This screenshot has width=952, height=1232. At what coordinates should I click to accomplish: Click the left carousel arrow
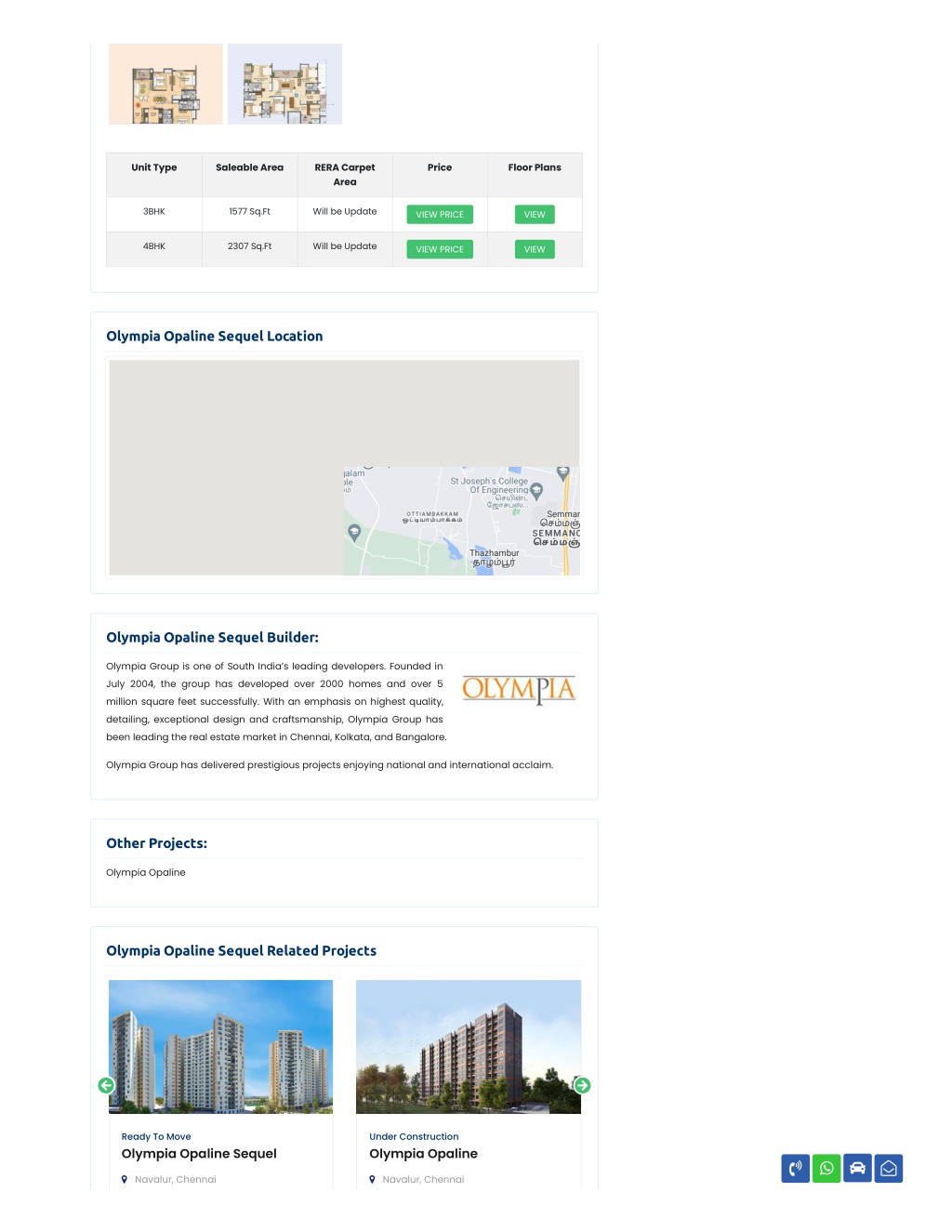pos(107,1085)
